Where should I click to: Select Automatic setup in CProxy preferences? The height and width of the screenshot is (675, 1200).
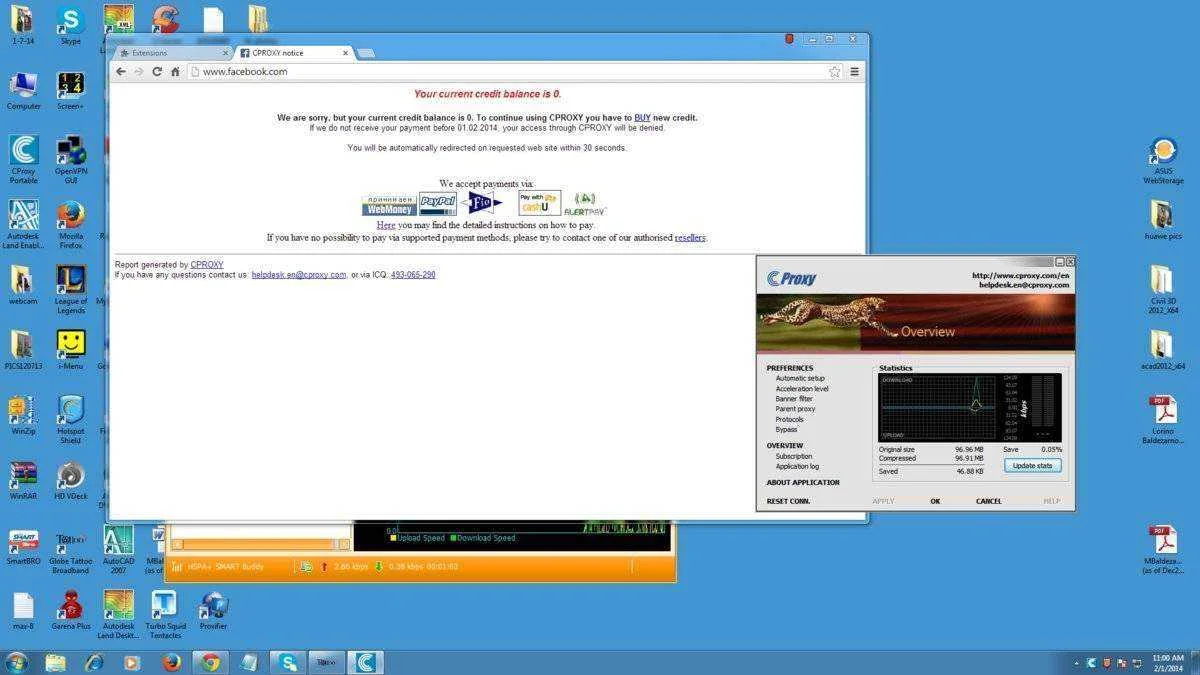(800, 379)
